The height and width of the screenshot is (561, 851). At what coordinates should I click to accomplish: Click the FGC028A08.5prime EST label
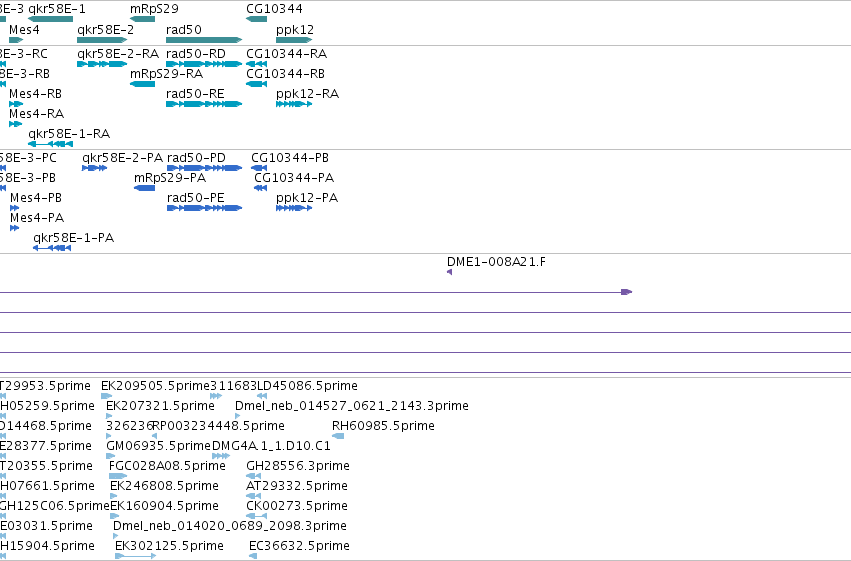(x=167, y=466)
